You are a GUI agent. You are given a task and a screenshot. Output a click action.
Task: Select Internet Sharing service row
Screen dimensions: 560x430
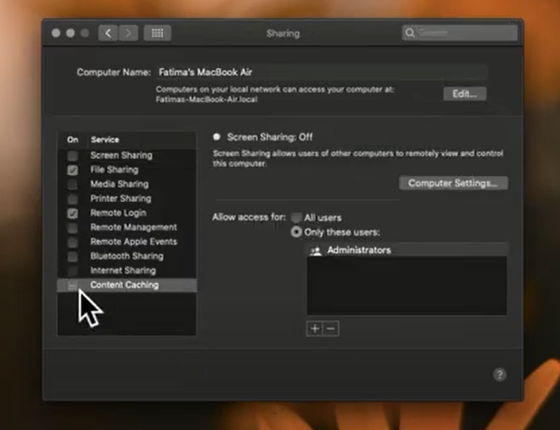tap(127, 271)
